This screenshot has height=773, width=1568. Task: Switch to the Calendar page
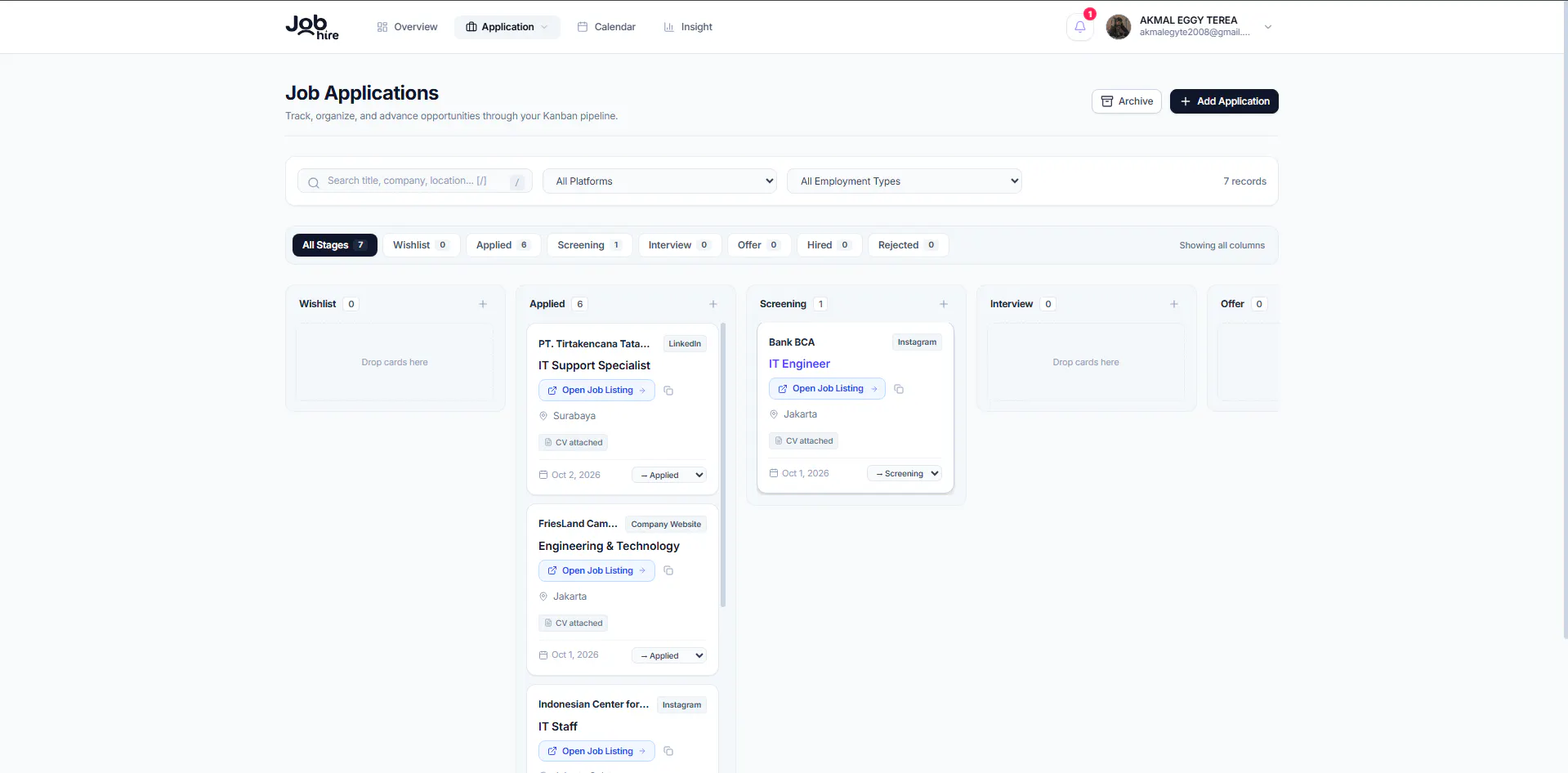pyautogui.click(x=606, y=27)
